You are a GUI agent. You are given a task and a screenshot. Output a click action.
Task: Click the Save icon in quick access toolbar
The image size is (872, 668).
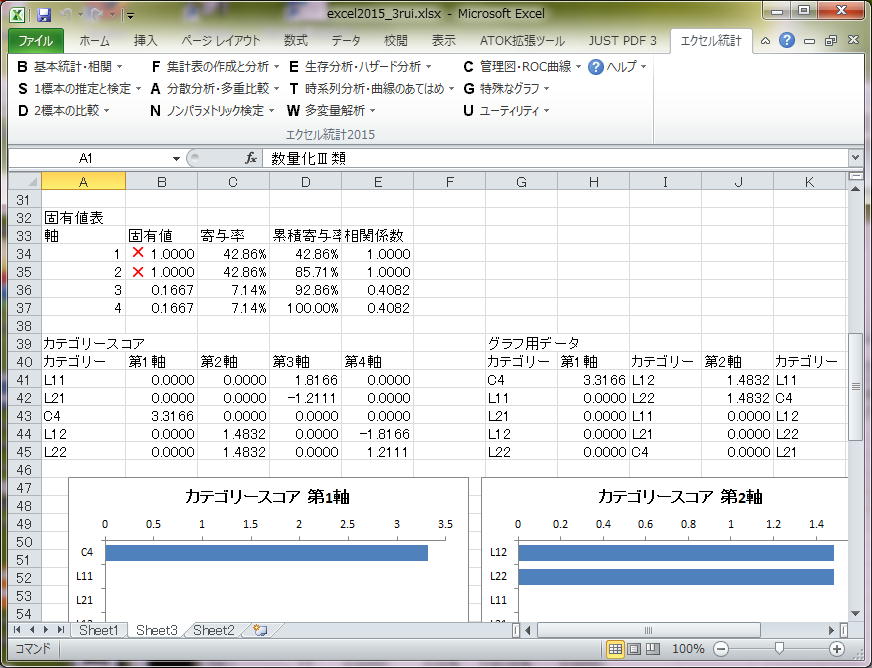click(44, 14)
